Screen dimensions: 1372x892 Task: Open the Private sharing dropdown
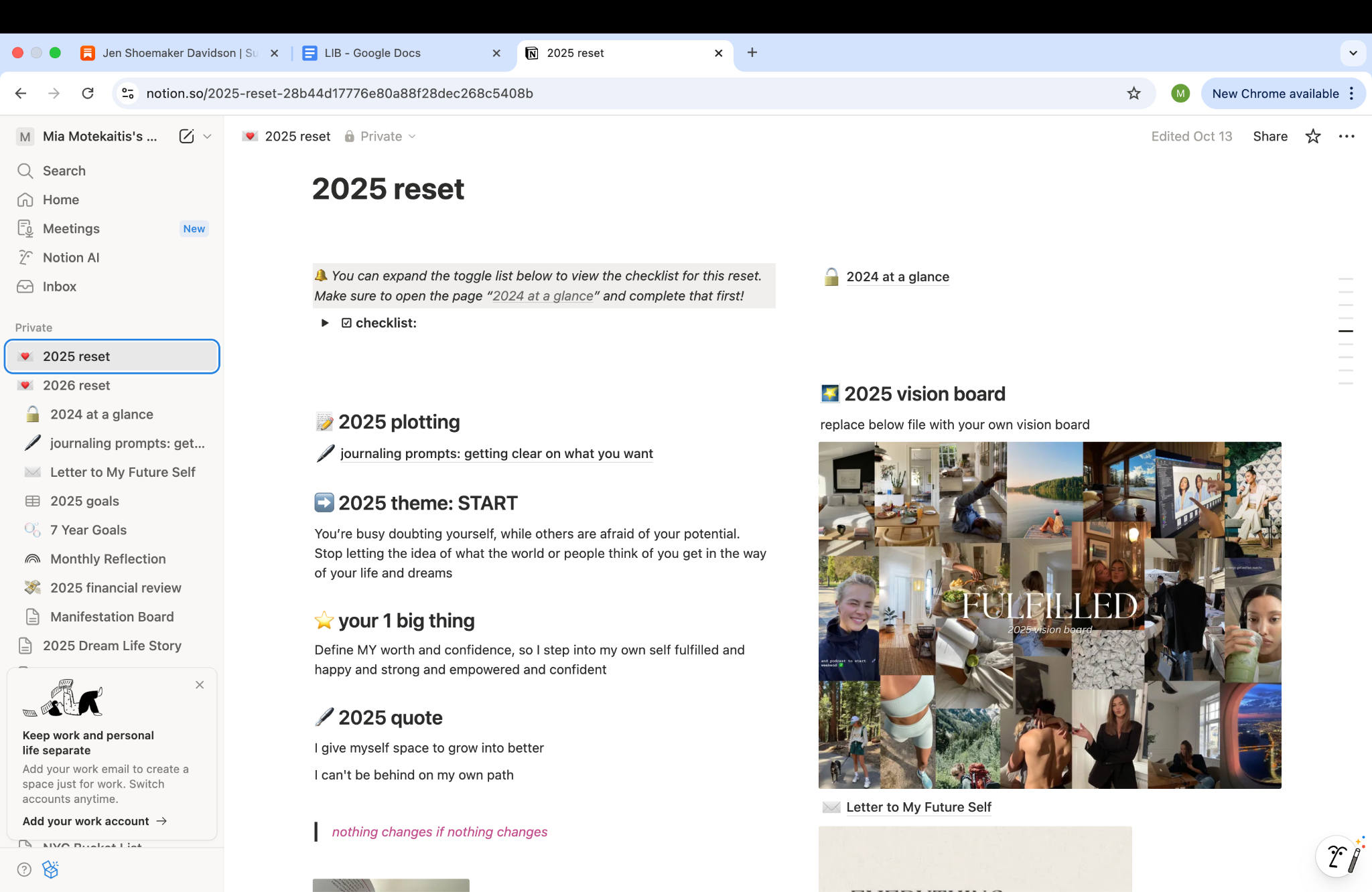[381, 137]
